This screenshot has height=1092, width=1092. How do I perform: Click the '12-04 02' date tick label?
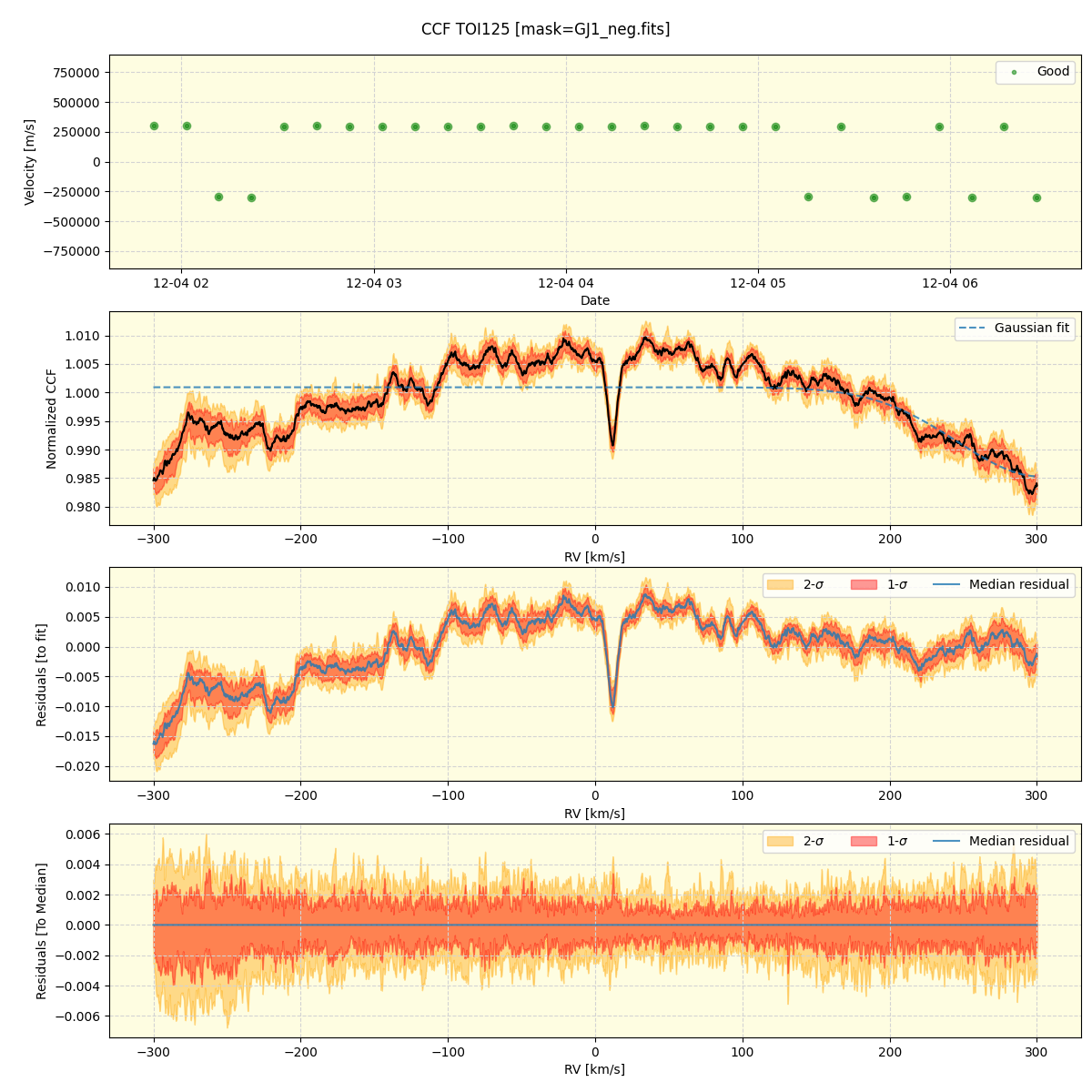[x=181, y=284]
